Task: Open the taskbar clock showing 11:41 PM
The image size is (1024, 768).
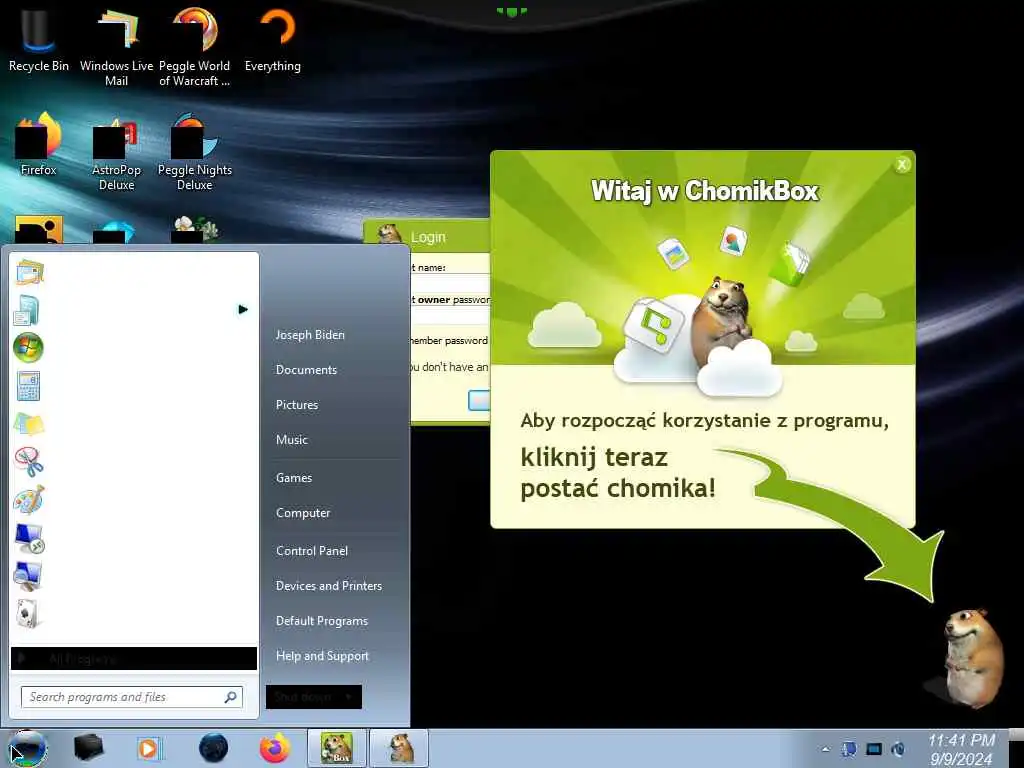Action: click(961, 749)
